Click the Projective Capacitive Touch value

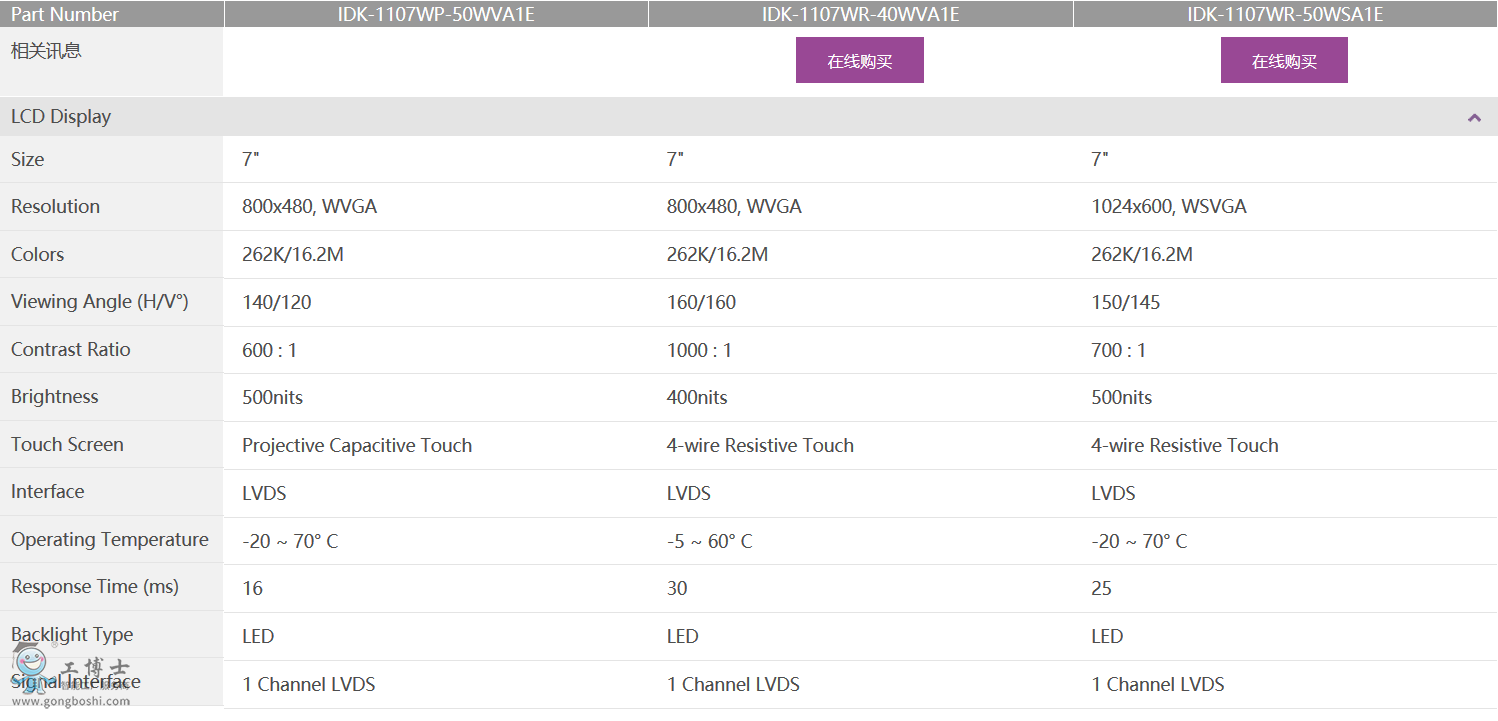(357, 446)
